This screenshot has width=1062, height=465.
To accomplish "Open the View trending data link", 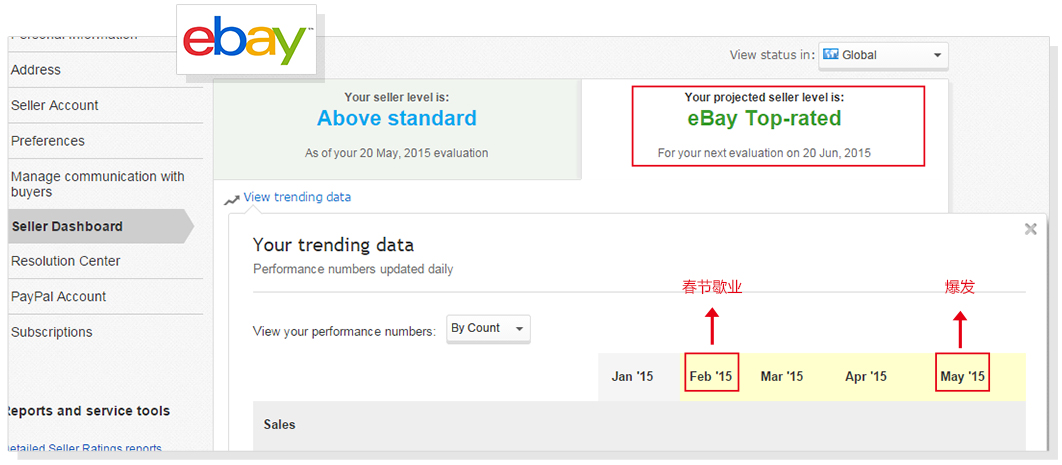I will pos(297,197).
